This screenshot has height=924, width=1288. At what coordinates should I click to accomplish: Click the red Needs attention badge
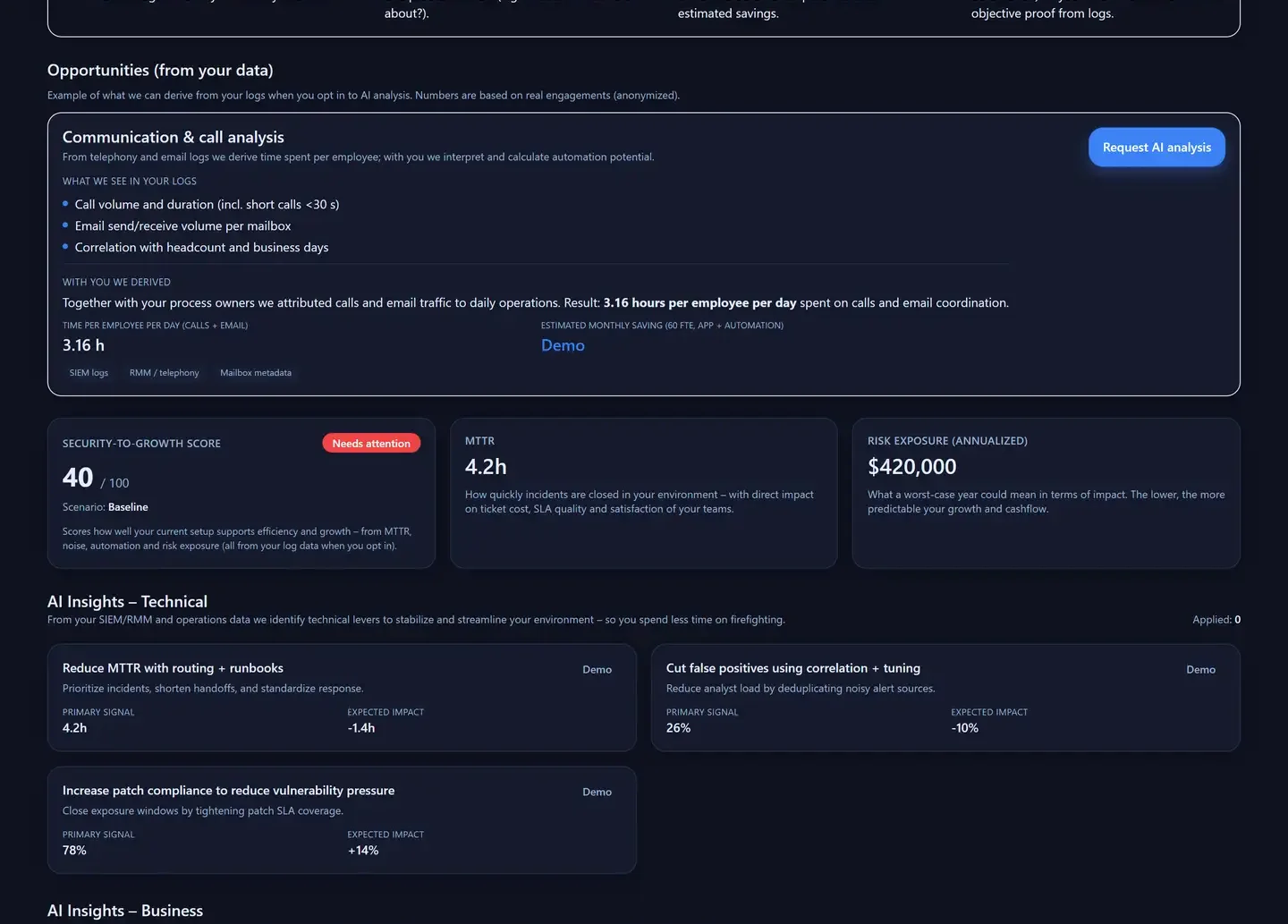pyautogui.click(x=370, y=444)
